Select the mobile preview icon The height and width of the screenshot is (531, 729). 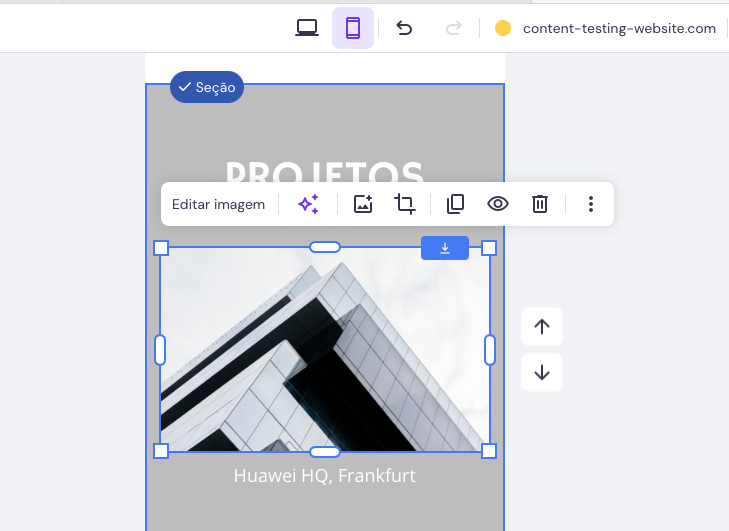click(353, 28)
